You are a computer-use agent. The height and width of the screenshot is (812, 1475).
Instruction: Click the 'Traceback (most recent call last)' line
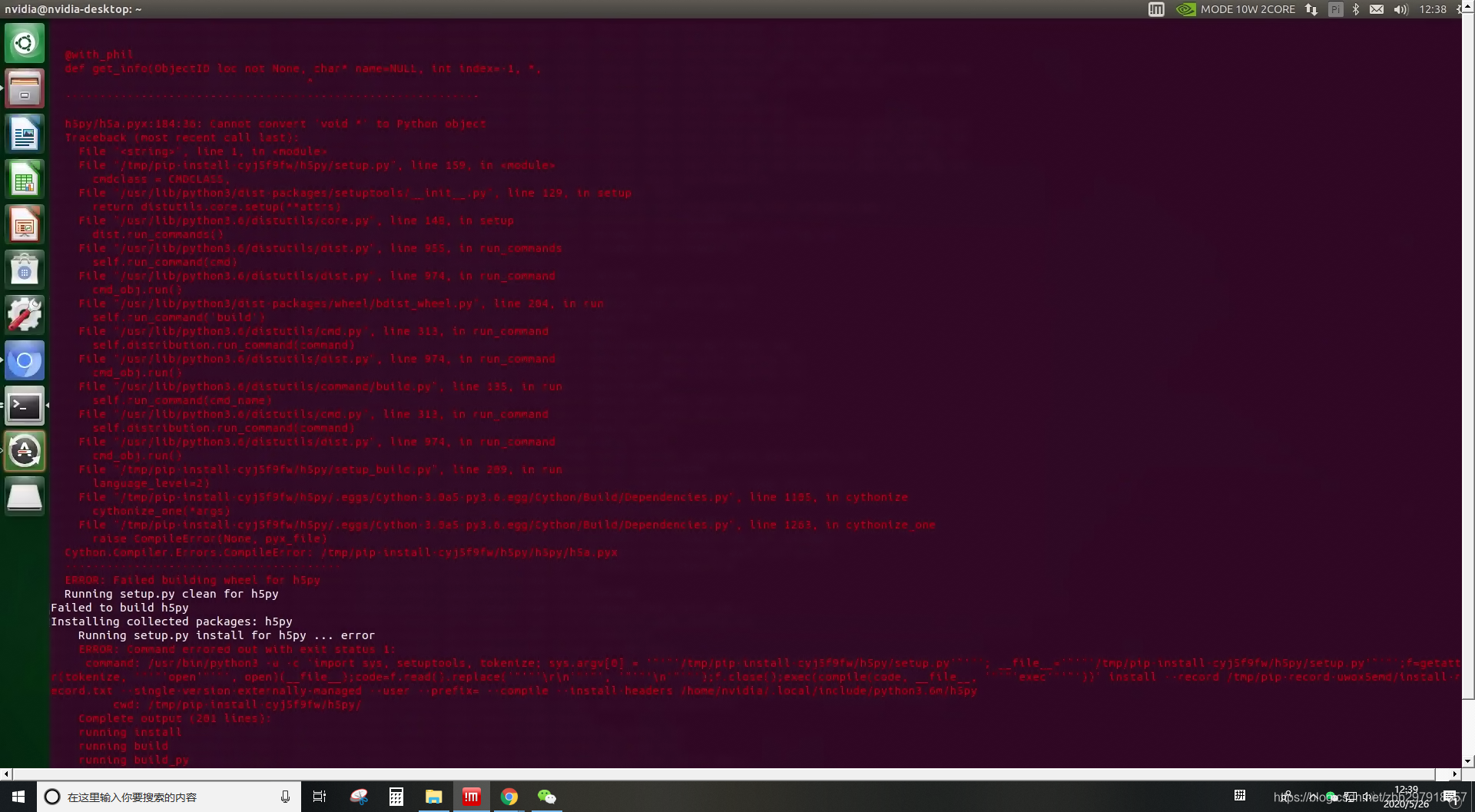(x=182, y=138)
